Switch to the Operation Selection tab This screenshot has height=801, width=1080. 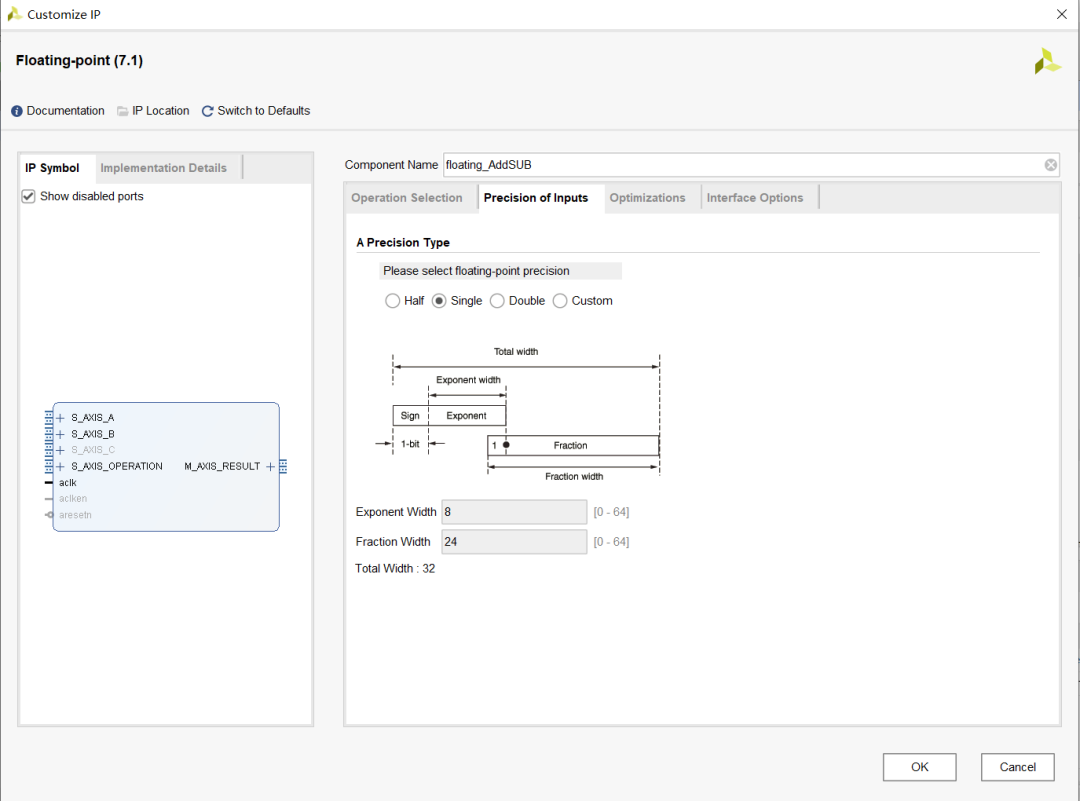pos(407,198)
